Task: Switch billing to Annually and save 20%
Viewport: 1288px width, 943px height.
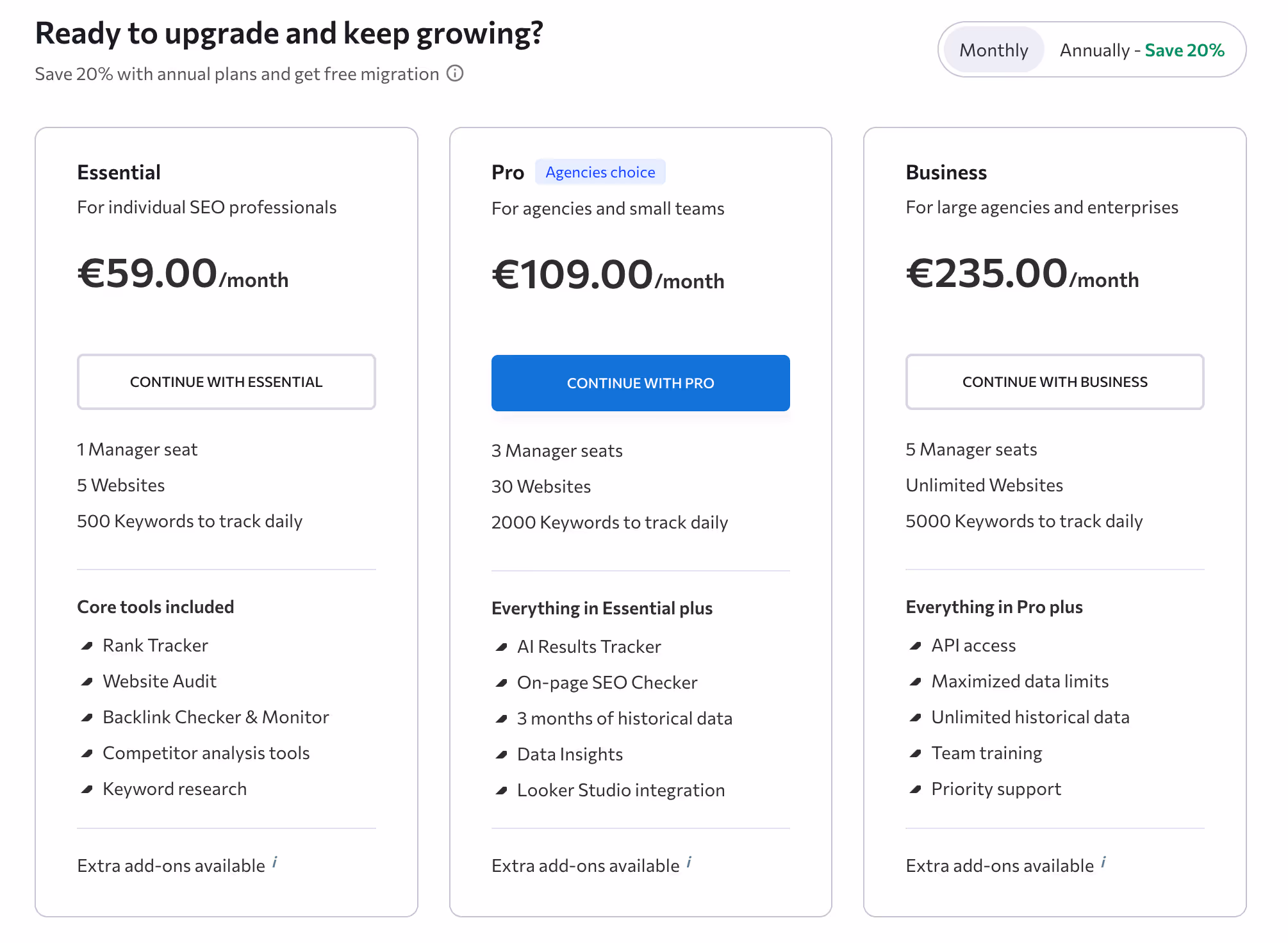Action: coord(1141,50)
